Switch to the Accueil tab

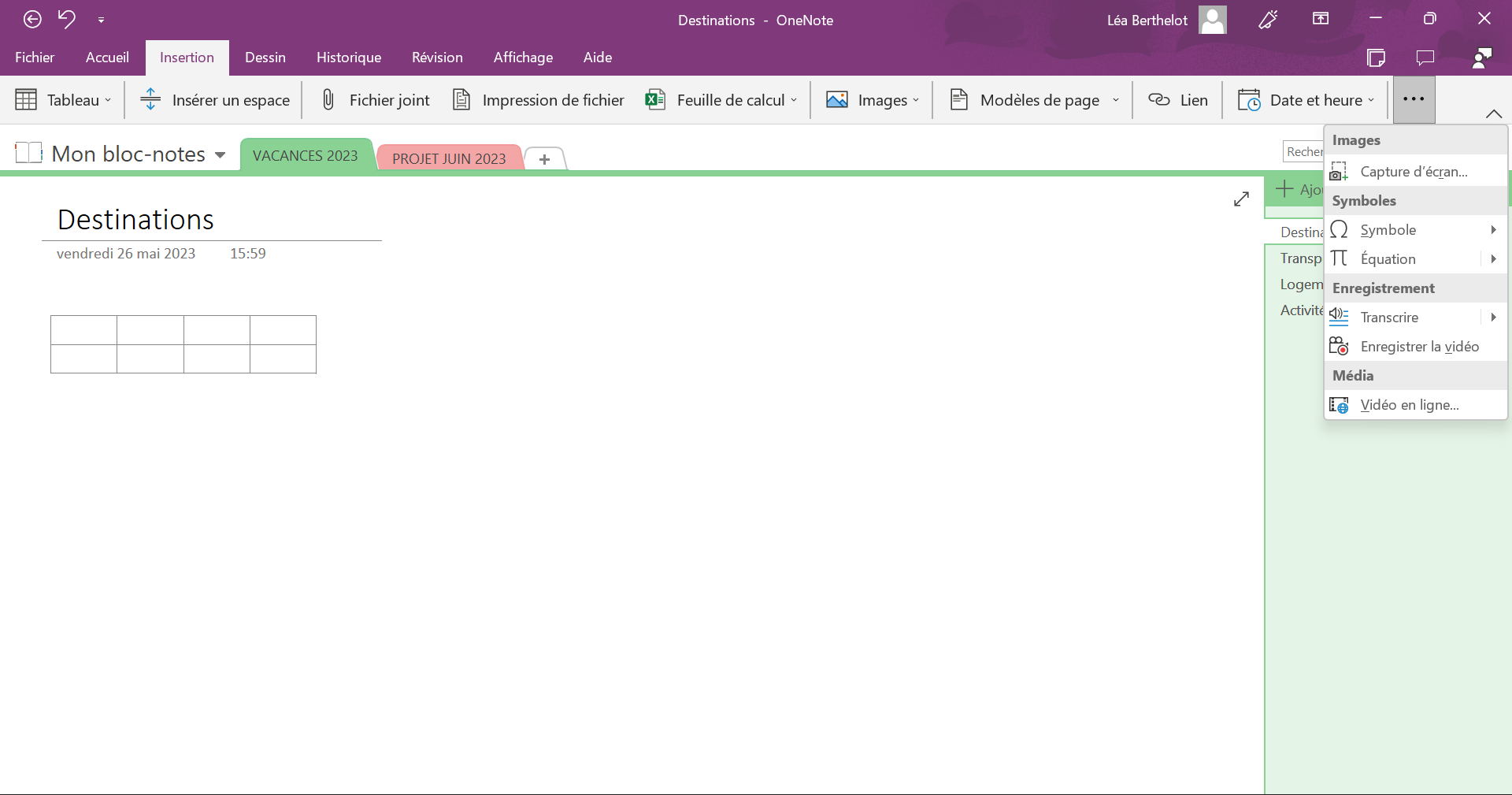(x=107, y=58)
